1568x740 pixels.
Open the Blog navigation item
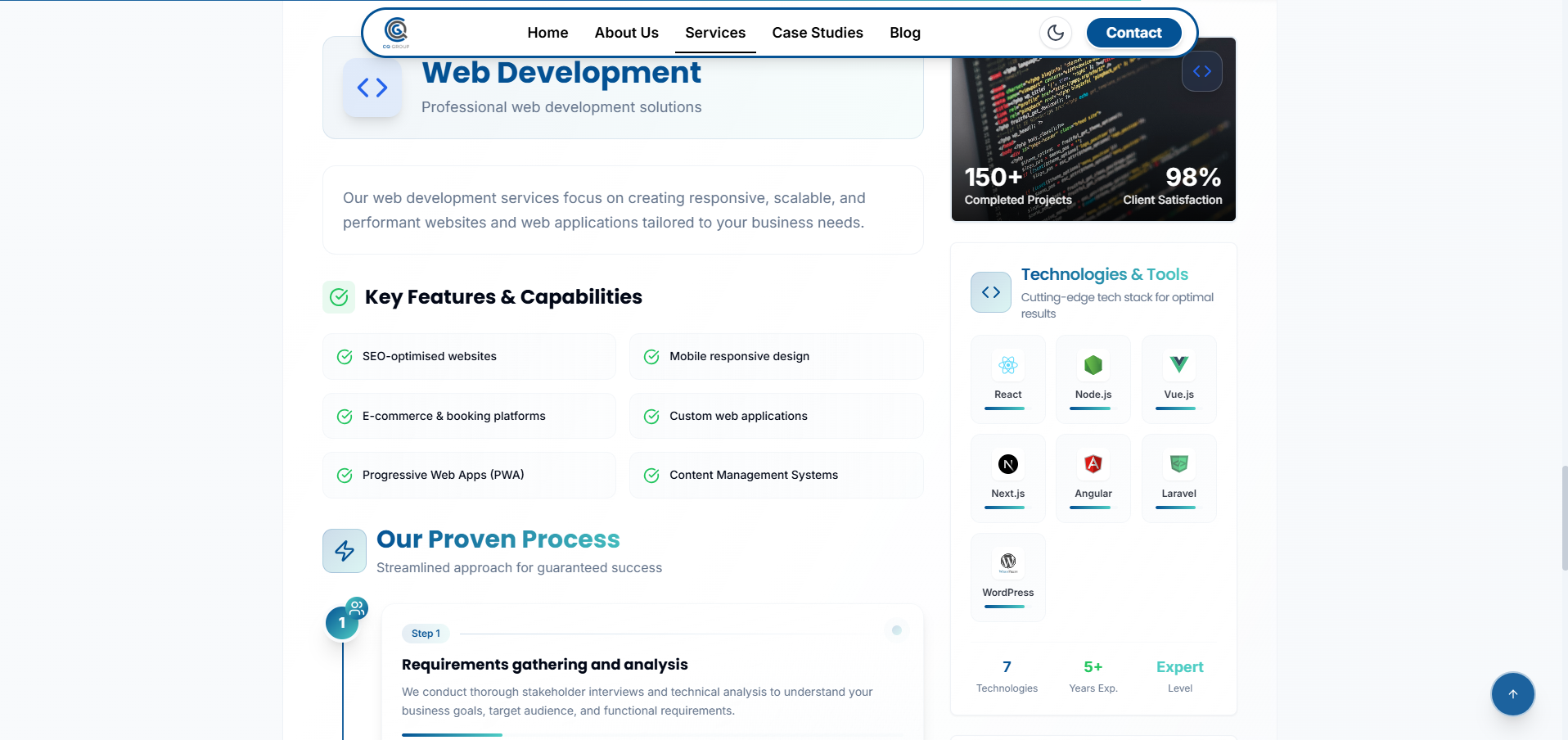904,33
